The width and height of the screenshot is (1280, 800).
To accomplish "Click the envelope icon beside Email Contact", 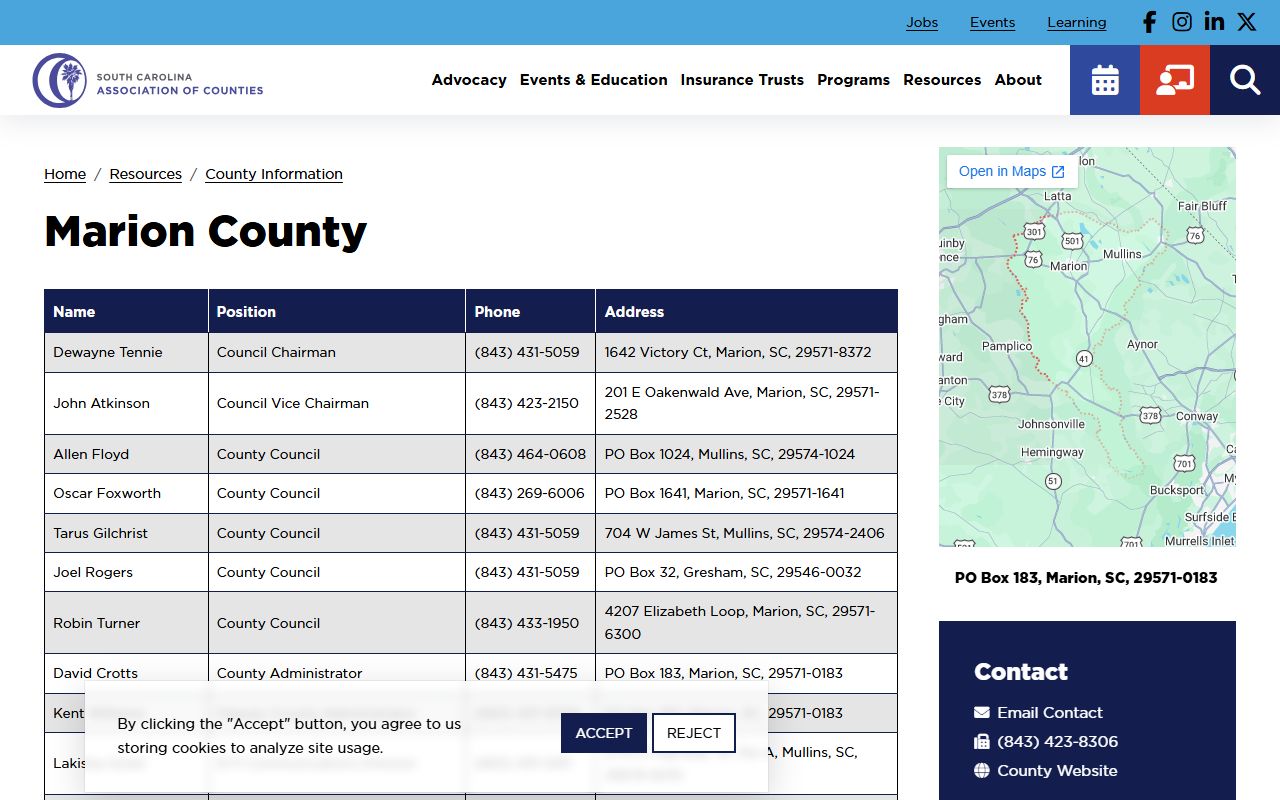I will [x=981, y=713].
